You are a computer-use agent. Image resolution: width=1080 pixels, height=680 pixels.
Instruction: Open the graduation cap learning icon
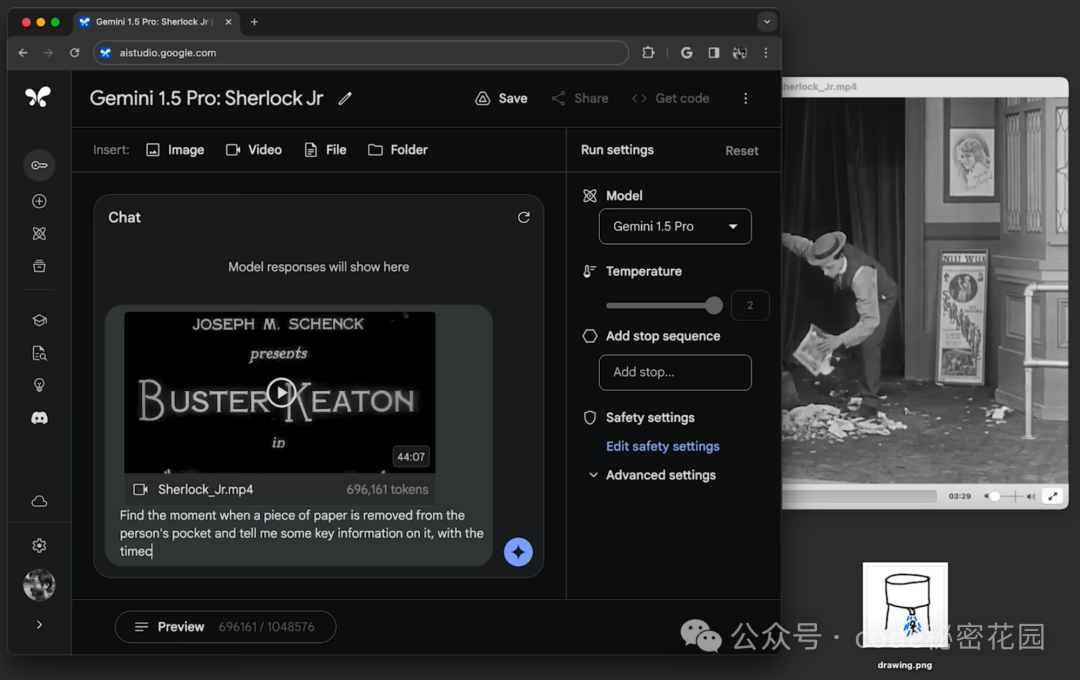coord(39,320)
